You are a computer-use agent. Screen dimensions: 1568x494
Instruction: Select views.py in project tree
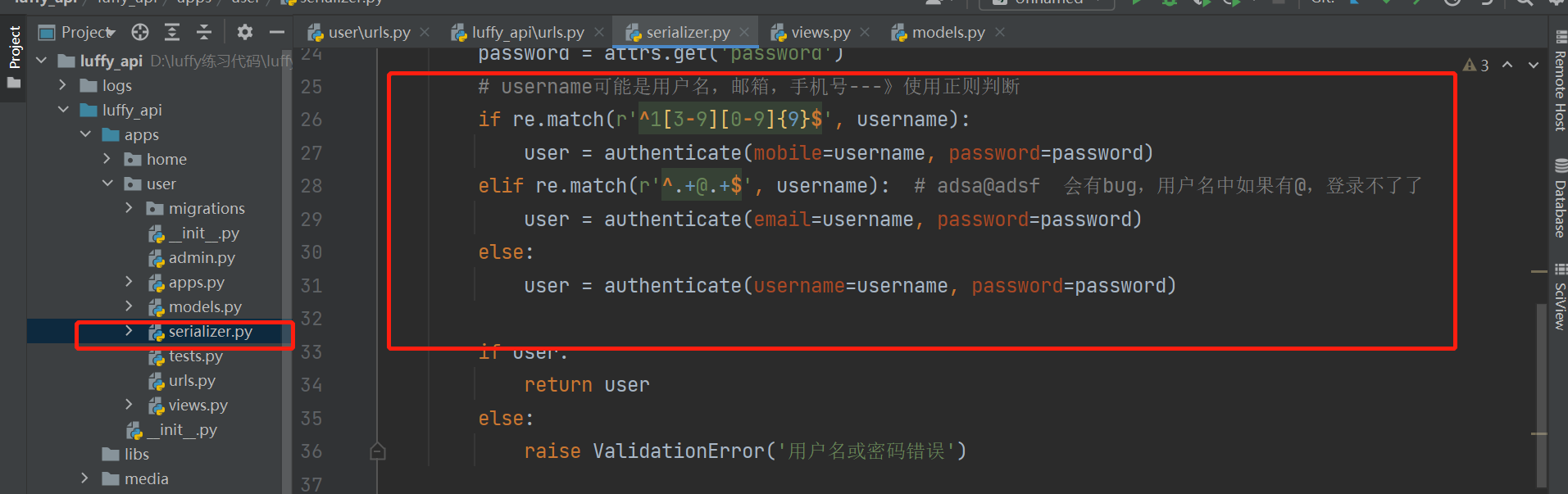tap(189, 405)
